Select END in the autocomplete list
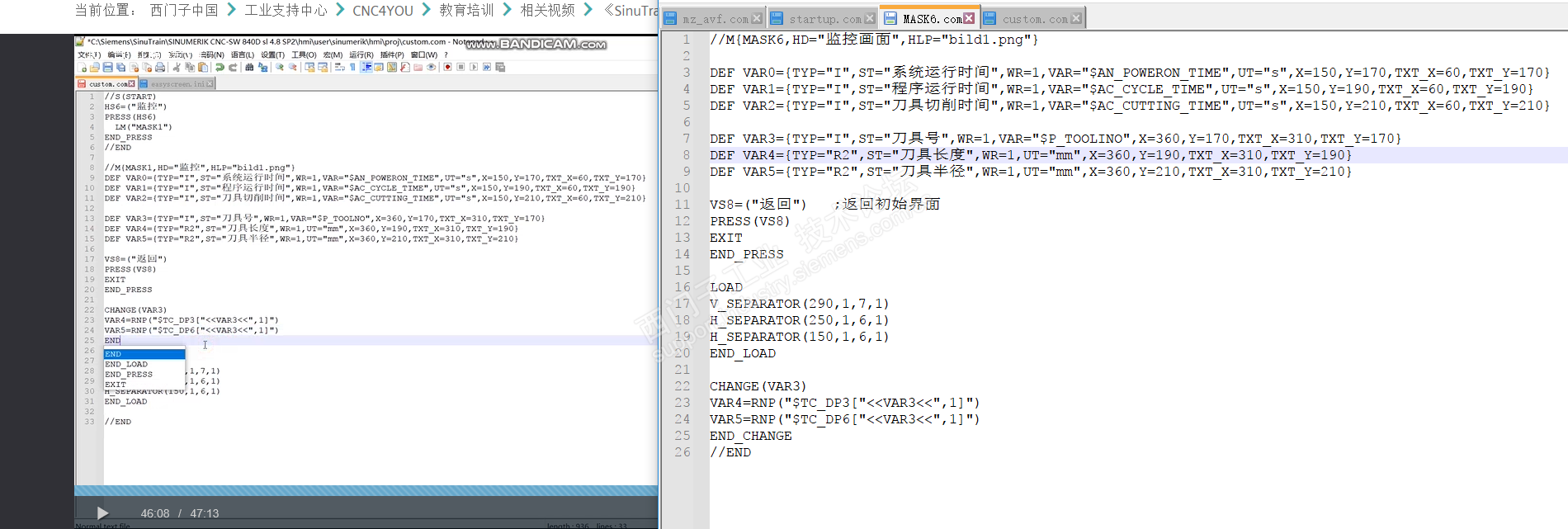The width and height of the screenshot is (1568, 529). [x=144, y=354]
